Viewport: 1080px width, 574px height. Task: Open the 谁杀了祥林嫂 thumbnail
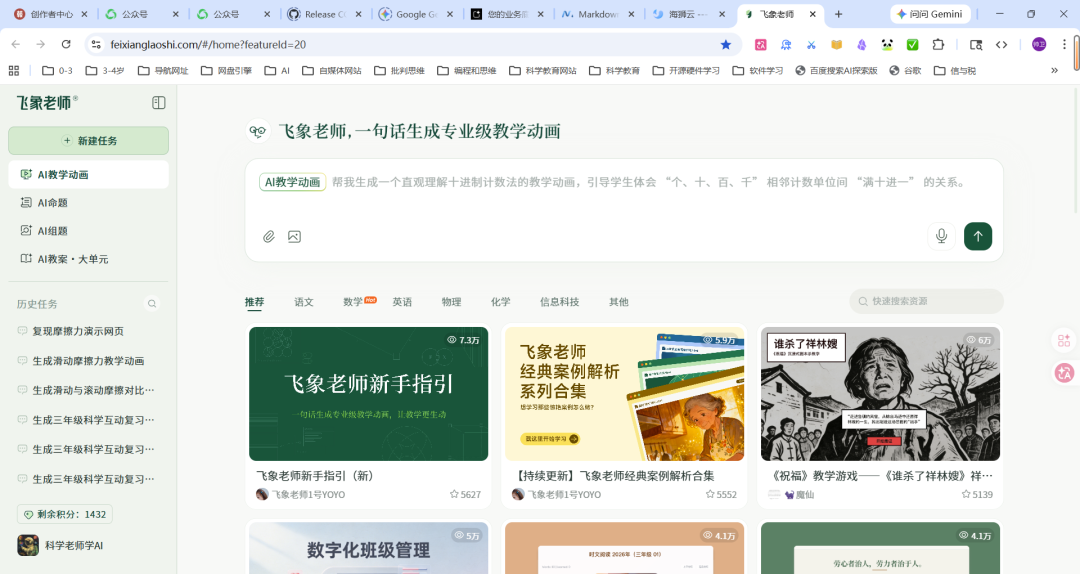(x=880, y=393)
